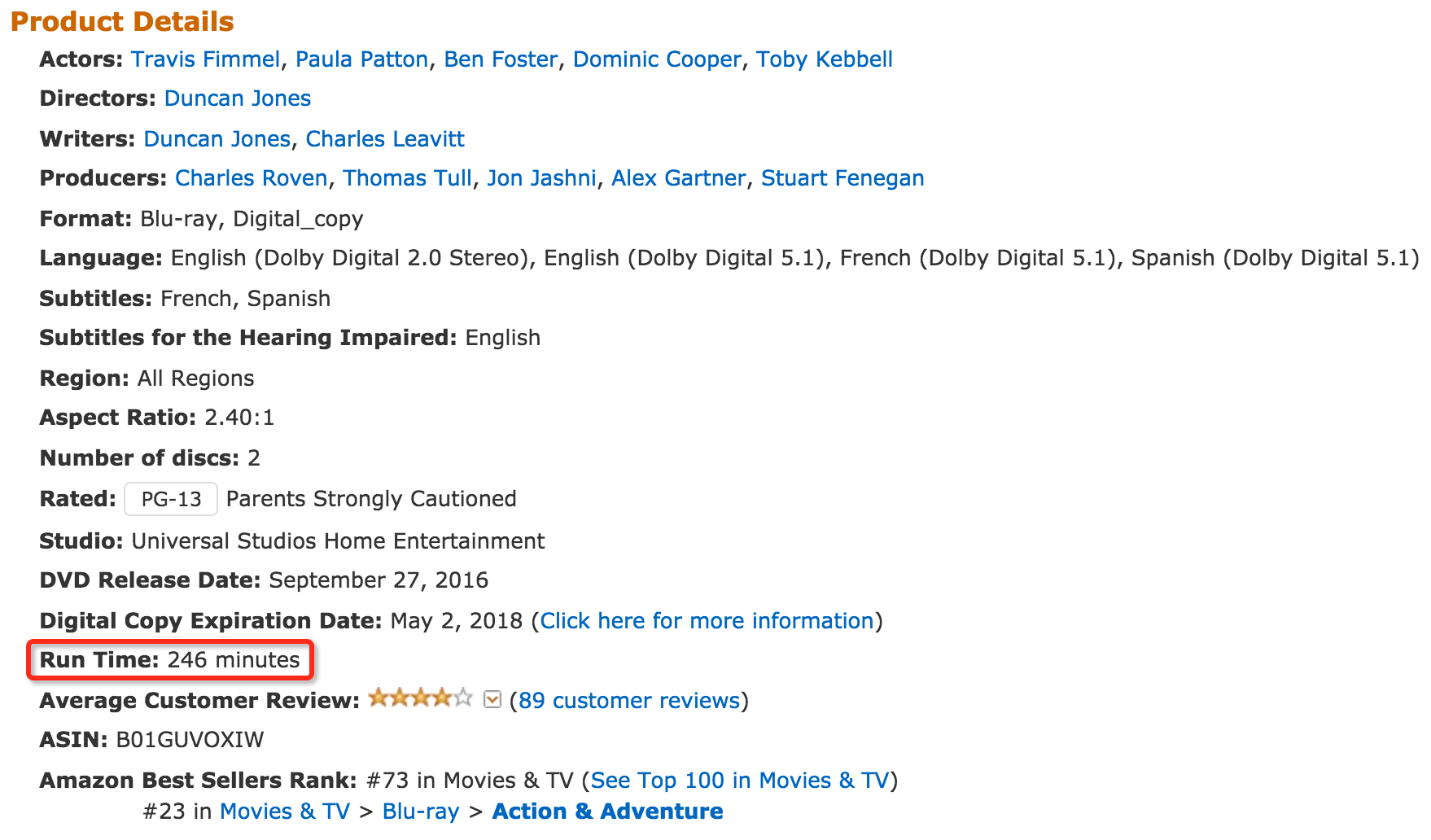Open the Thomas Tull producer link

(407, 178)
